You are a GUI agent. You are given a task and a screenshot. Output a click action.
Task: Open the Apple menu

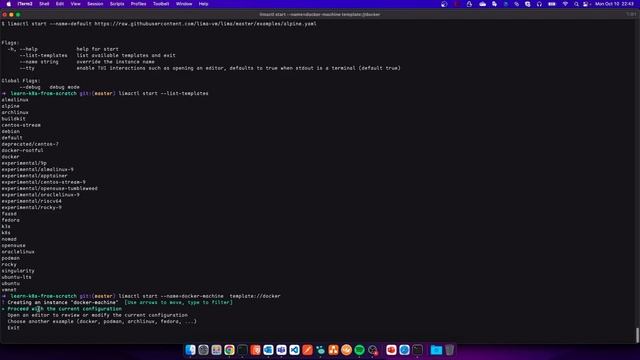(x=9, y=4)
